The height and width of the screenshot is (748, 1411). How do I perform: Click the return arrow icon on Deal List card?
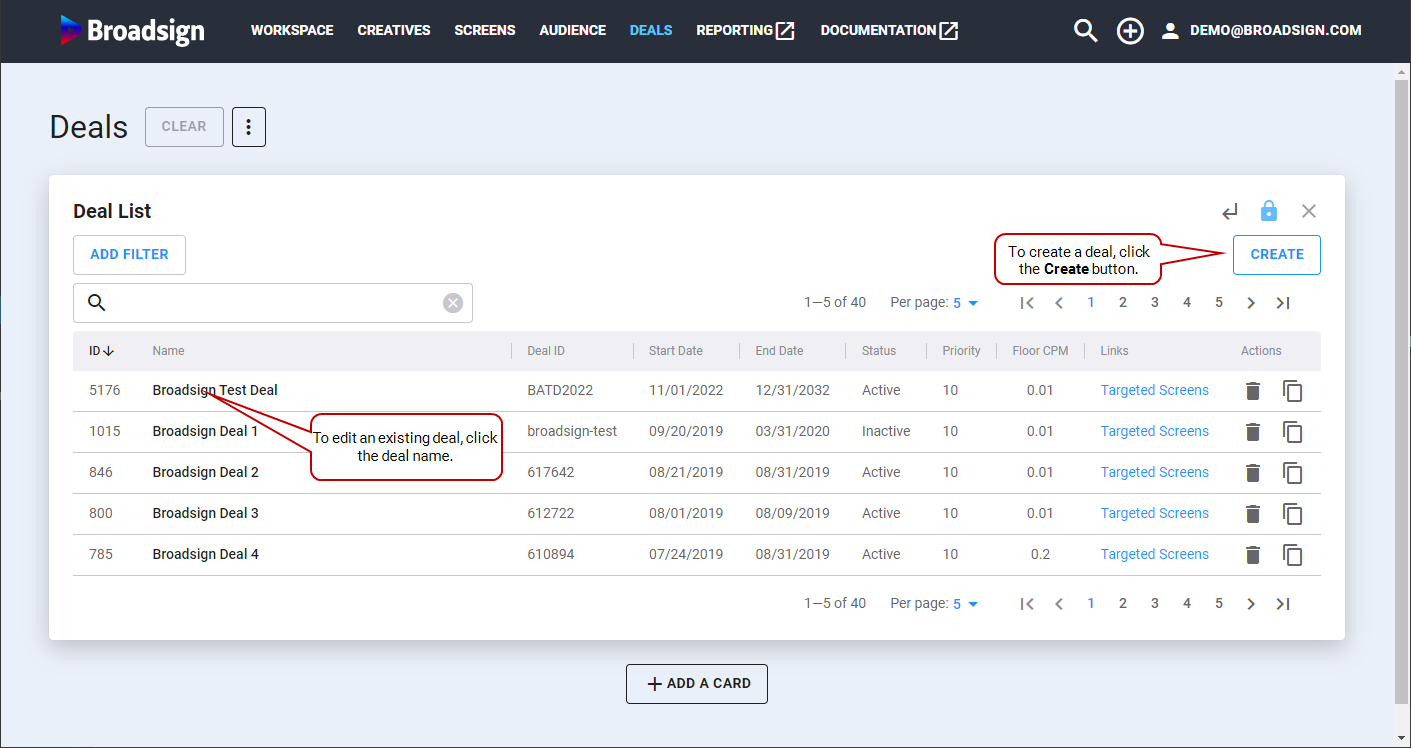pyautogui.click(x=1230, y=211)
